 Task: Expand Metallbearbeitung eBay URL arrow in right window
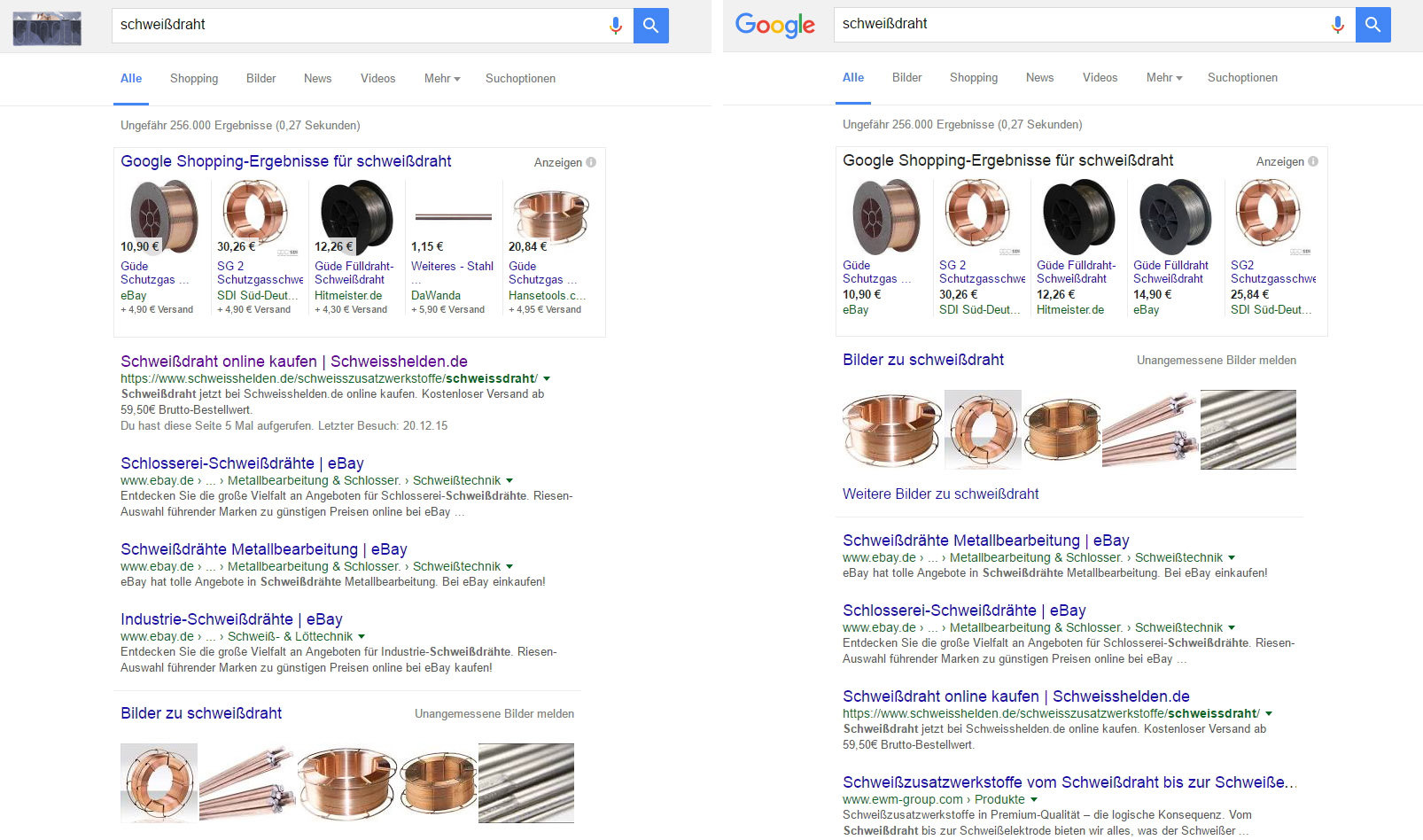[x=1232, y=558]
